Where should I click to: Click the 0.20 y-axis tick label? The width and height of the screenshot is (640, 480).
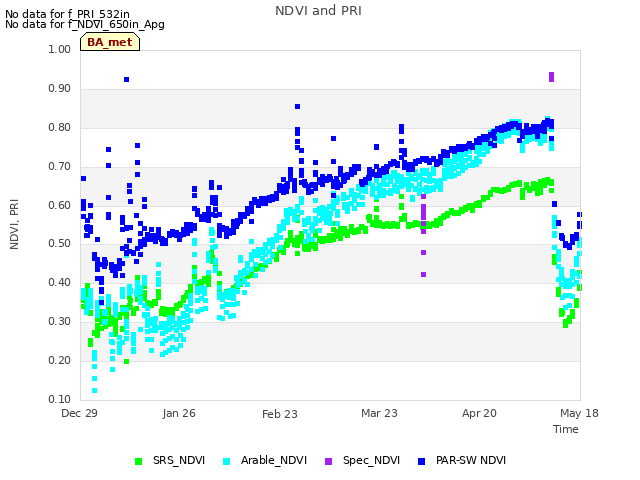(60, 360)
